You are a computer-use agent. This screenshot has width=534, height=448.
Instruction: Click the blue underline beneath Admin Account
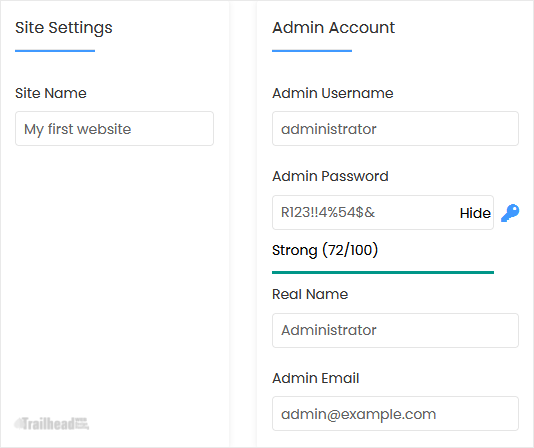coord(312,51)
